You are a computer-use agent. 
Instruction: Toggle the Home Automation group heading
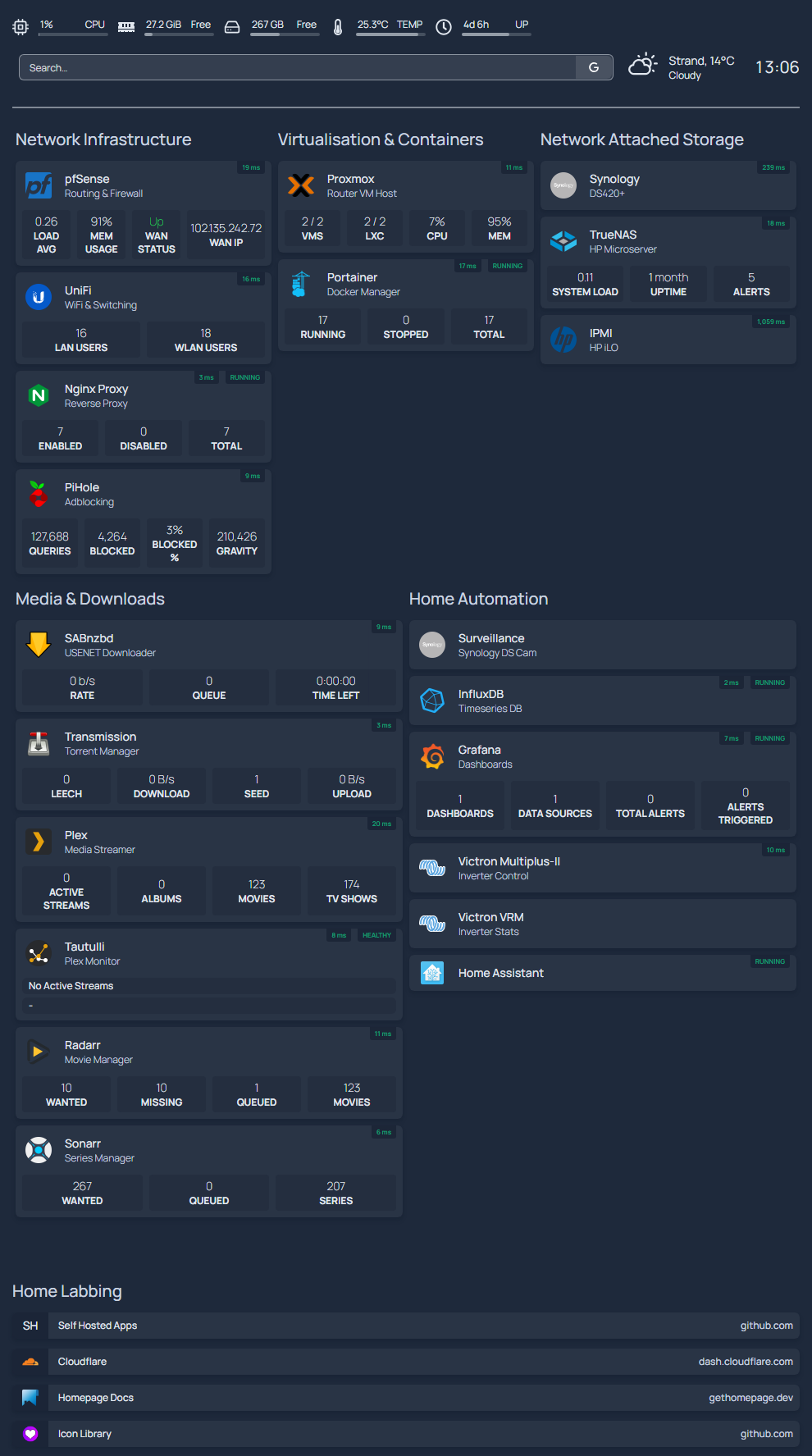pyautogui.click(x=478, y=600)
